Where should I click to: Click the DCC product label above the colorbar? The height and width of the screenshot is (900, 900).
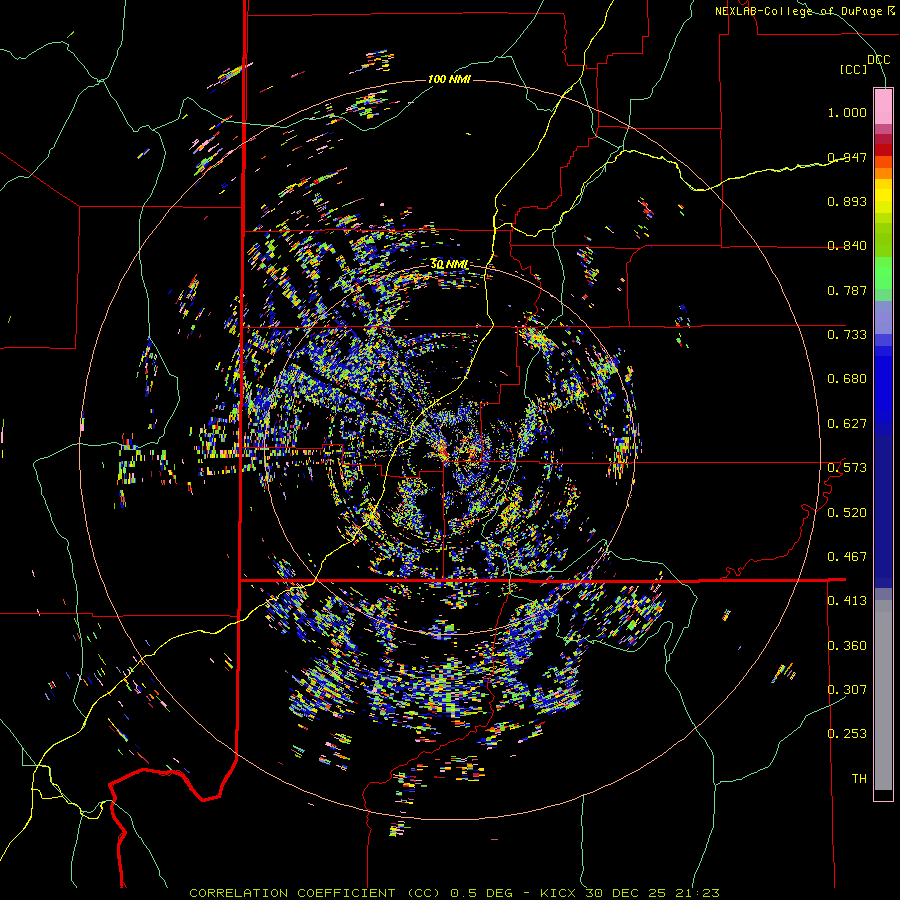(x=878, y=59)
